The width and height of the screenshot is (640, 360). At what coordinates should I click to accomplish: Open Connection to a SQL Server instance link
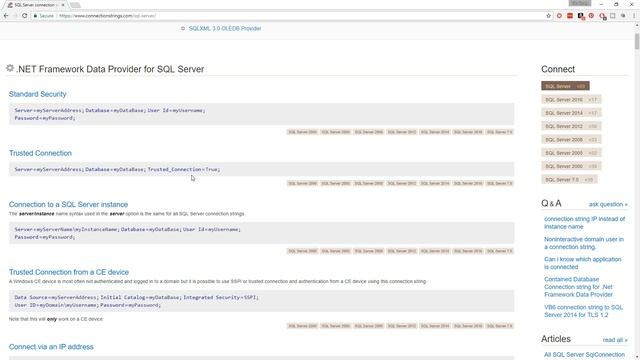(x=68, y=204)
